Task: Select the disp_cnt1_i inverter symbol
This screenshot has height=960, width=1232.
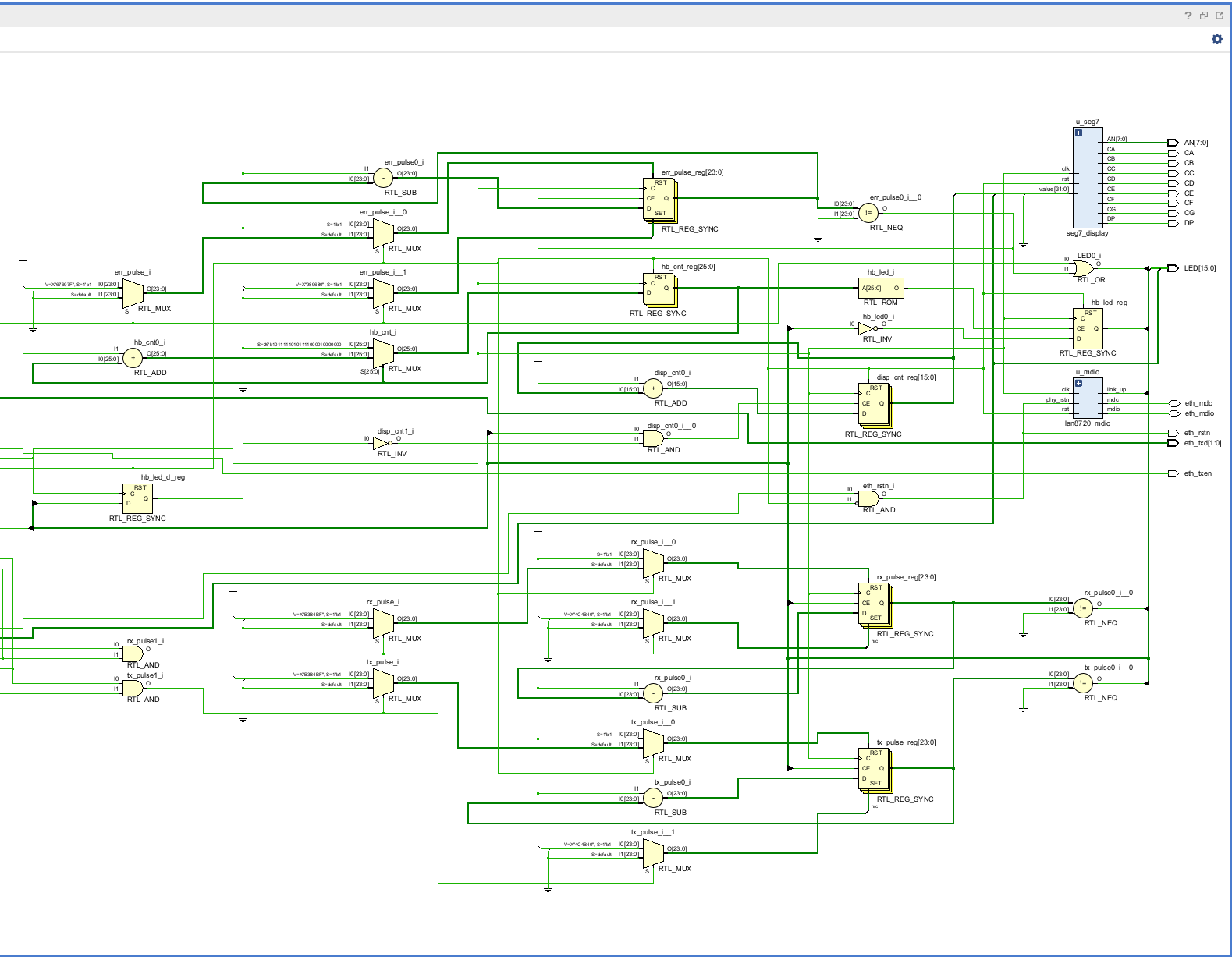Action: coord(382,443)
